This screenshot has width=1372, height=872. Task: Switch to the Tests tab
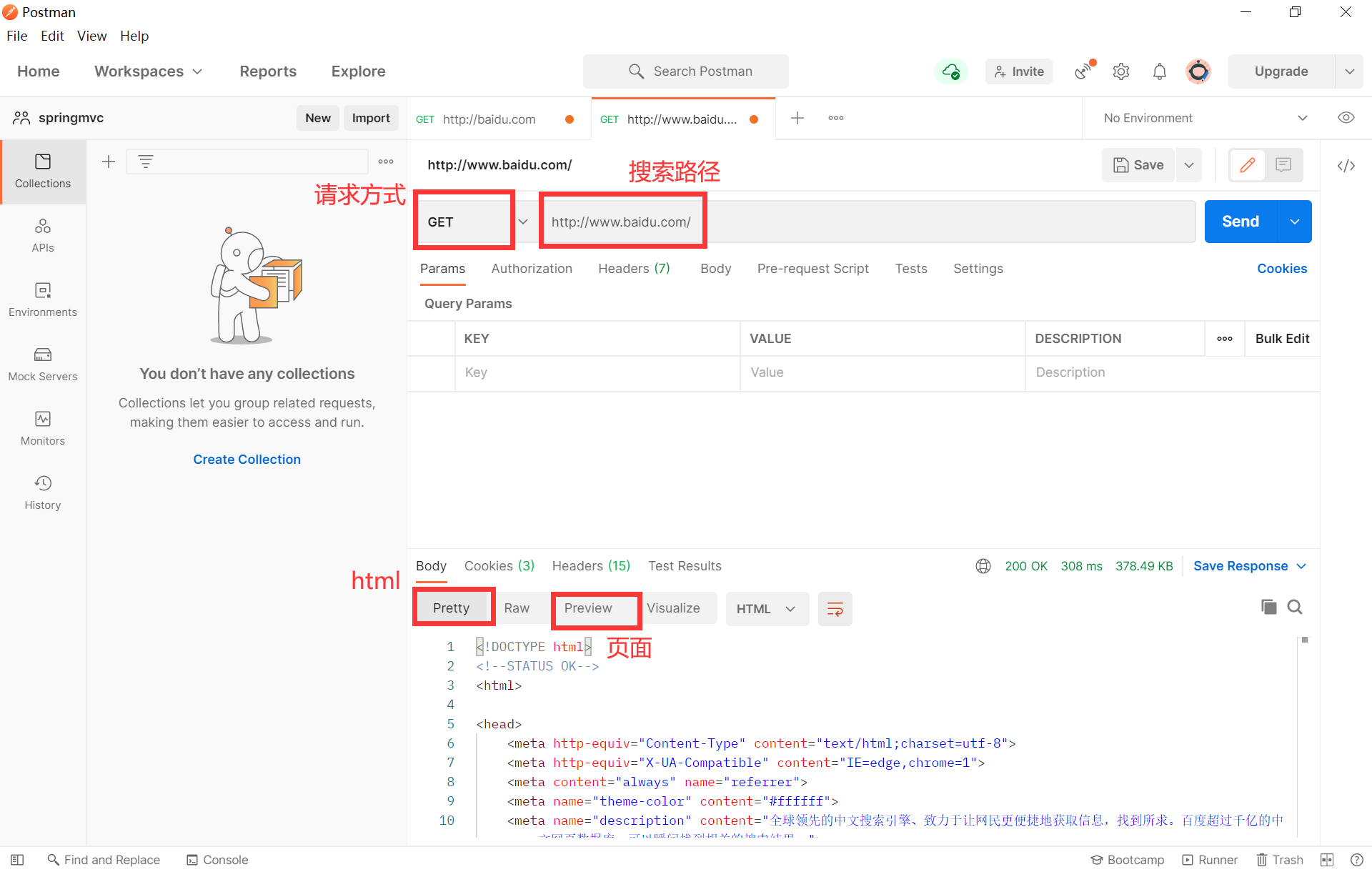pyautogui.click(x=911, y=269)
